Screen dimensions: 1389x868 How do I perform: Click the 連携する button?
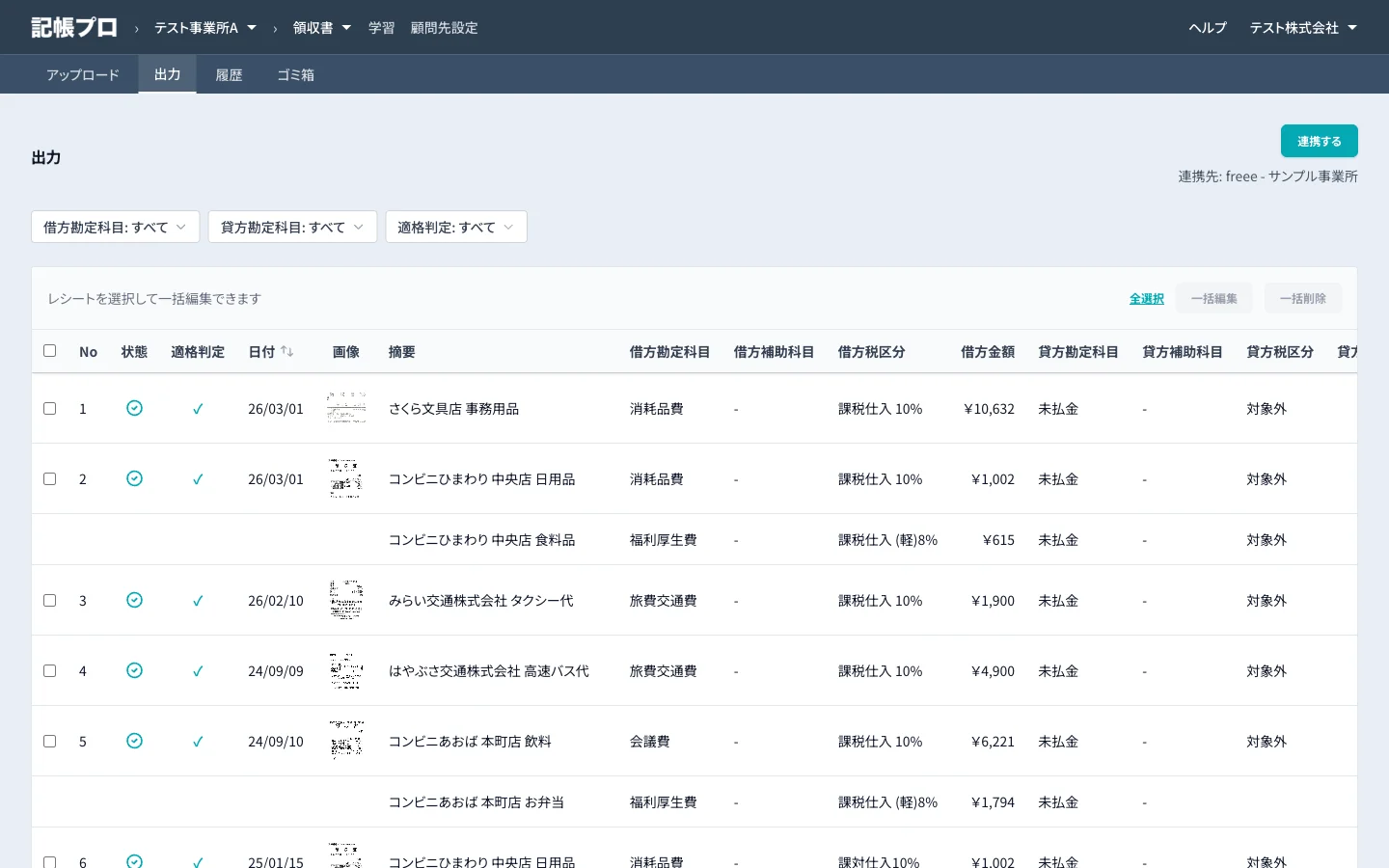coord(1319,141)
